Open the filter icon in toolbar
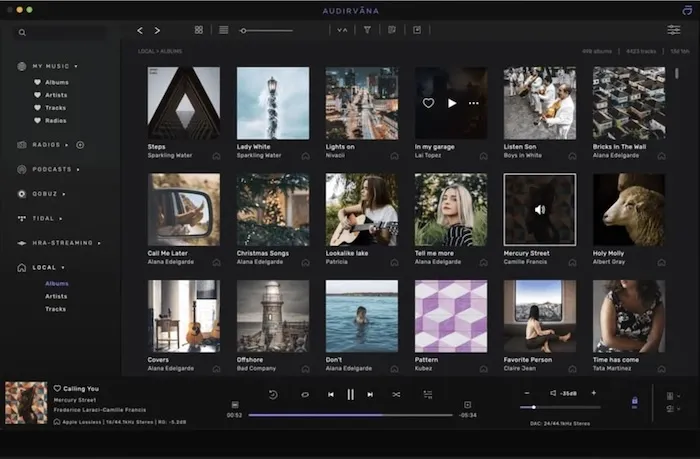The image size is (700, 459). 367,30
